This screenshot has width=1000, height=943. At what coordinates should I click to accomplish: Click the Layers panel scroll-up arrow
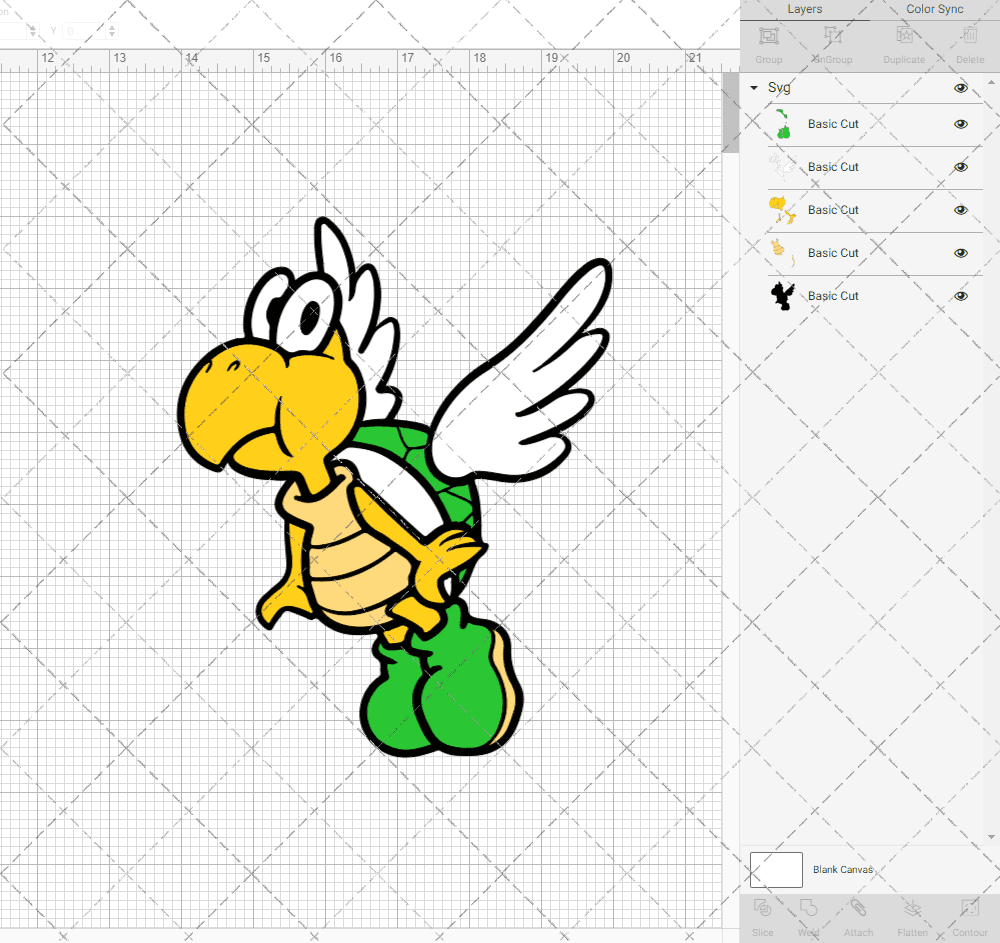pos(990,83)
